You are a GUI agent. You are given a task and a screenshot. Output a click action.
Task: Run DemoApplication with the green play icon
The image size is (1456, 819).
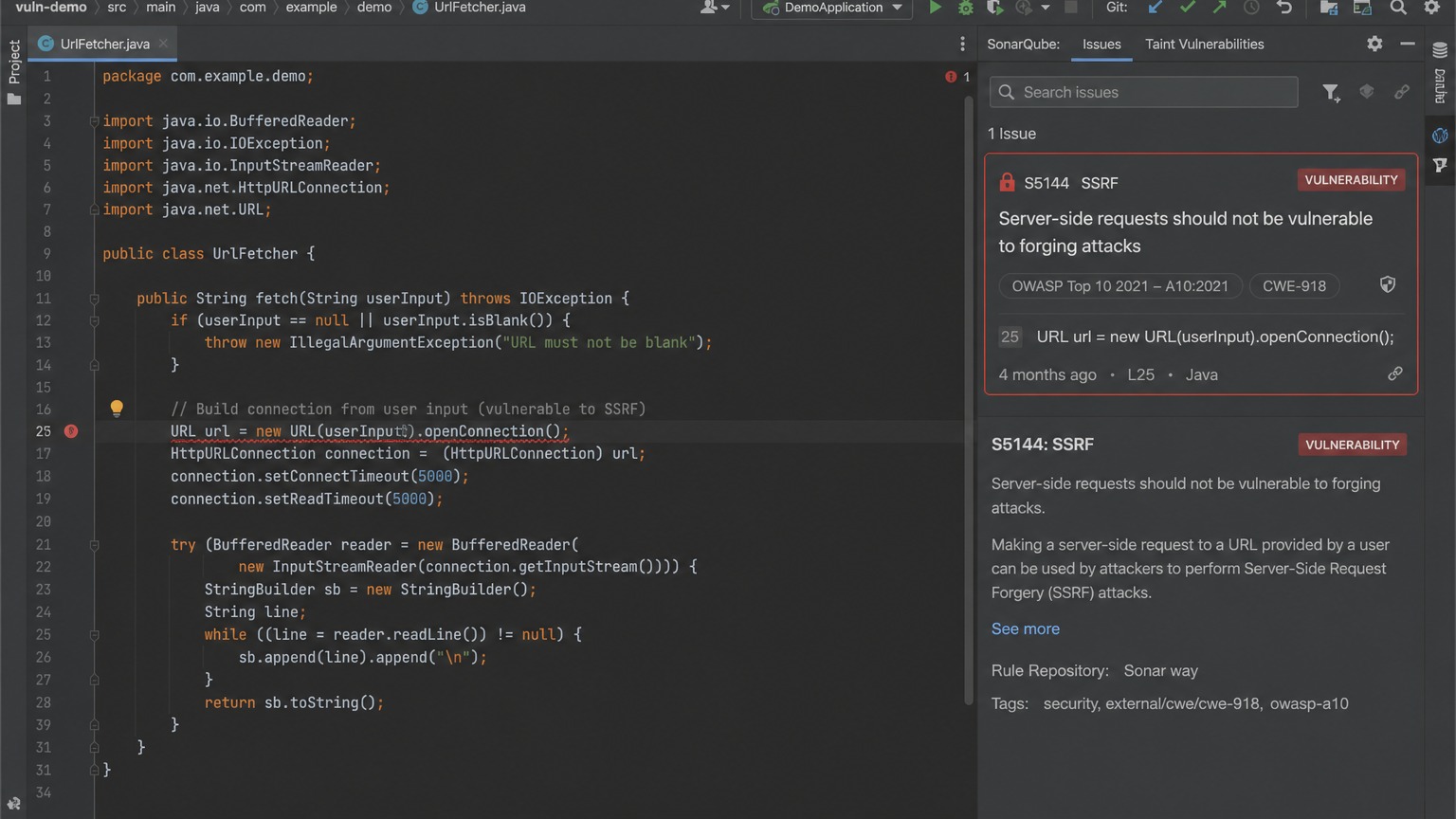[935, 8]
